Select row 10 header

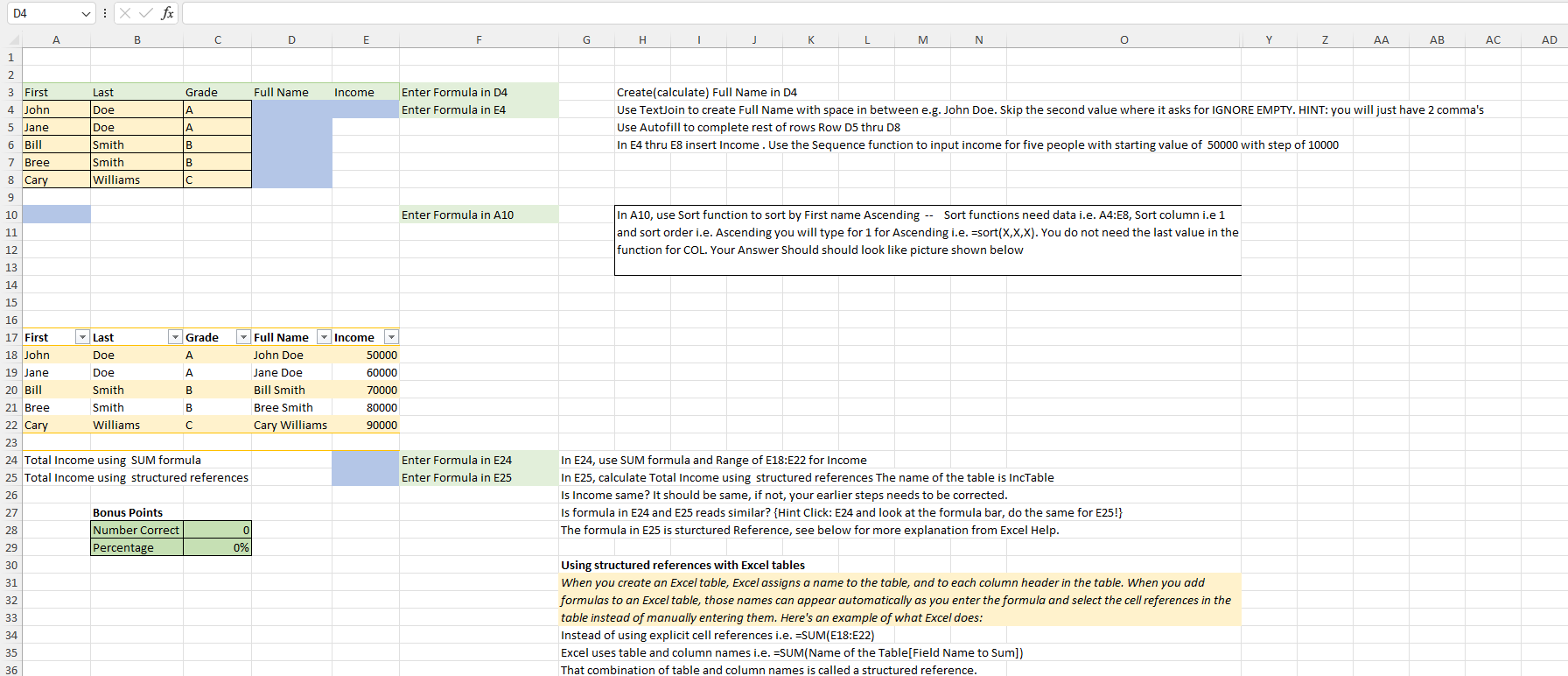pos(11,215)
